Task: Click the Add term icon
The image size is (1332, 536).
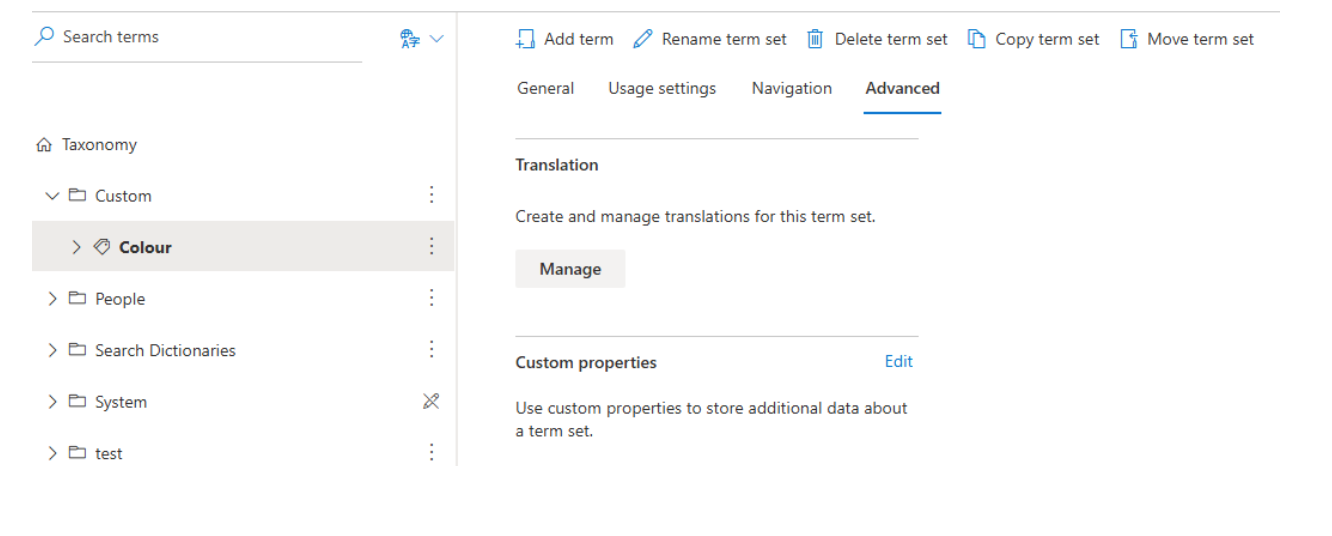Action: [525, 39]
